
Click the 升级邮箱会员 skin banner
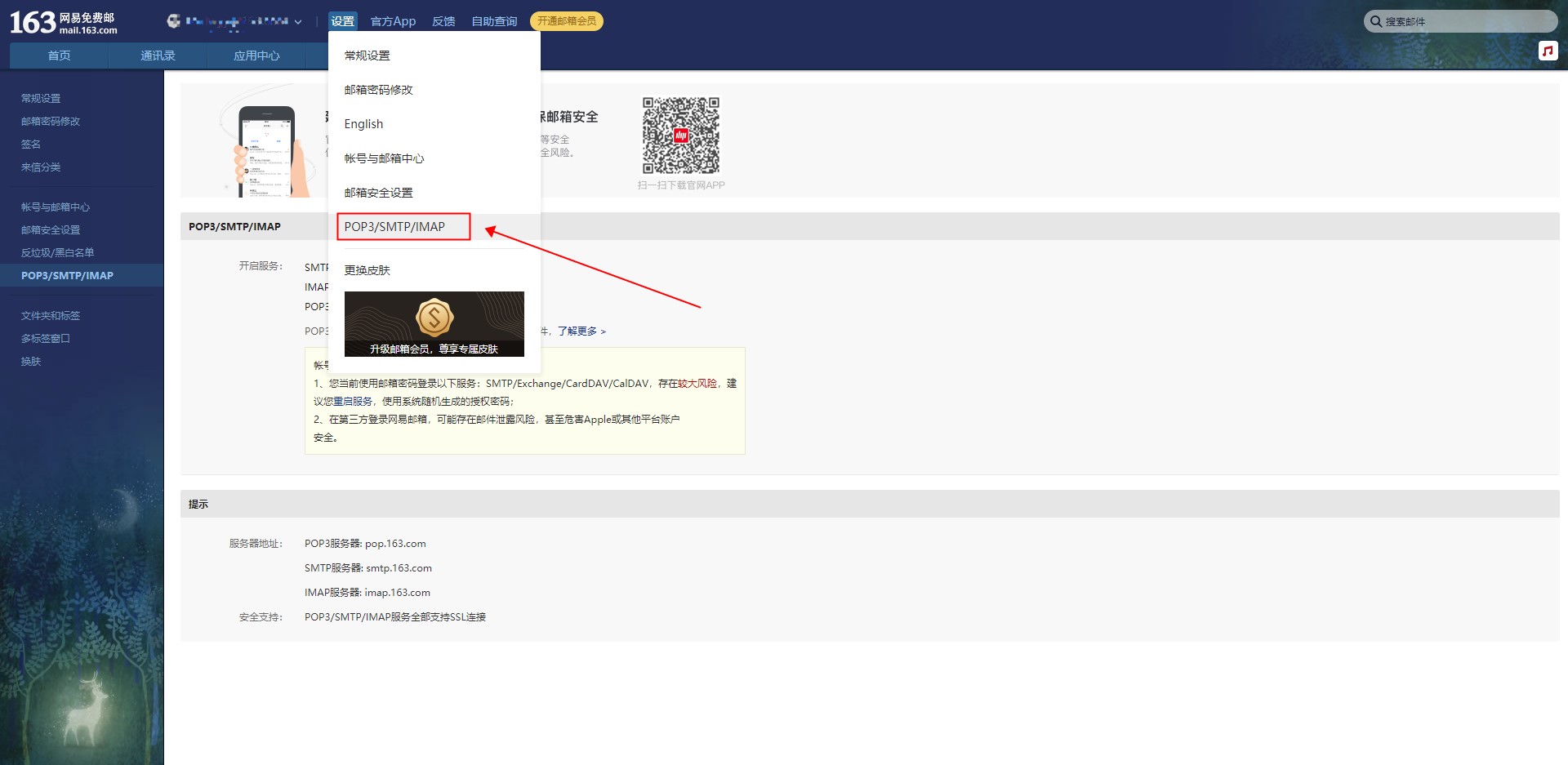(434, 324)
